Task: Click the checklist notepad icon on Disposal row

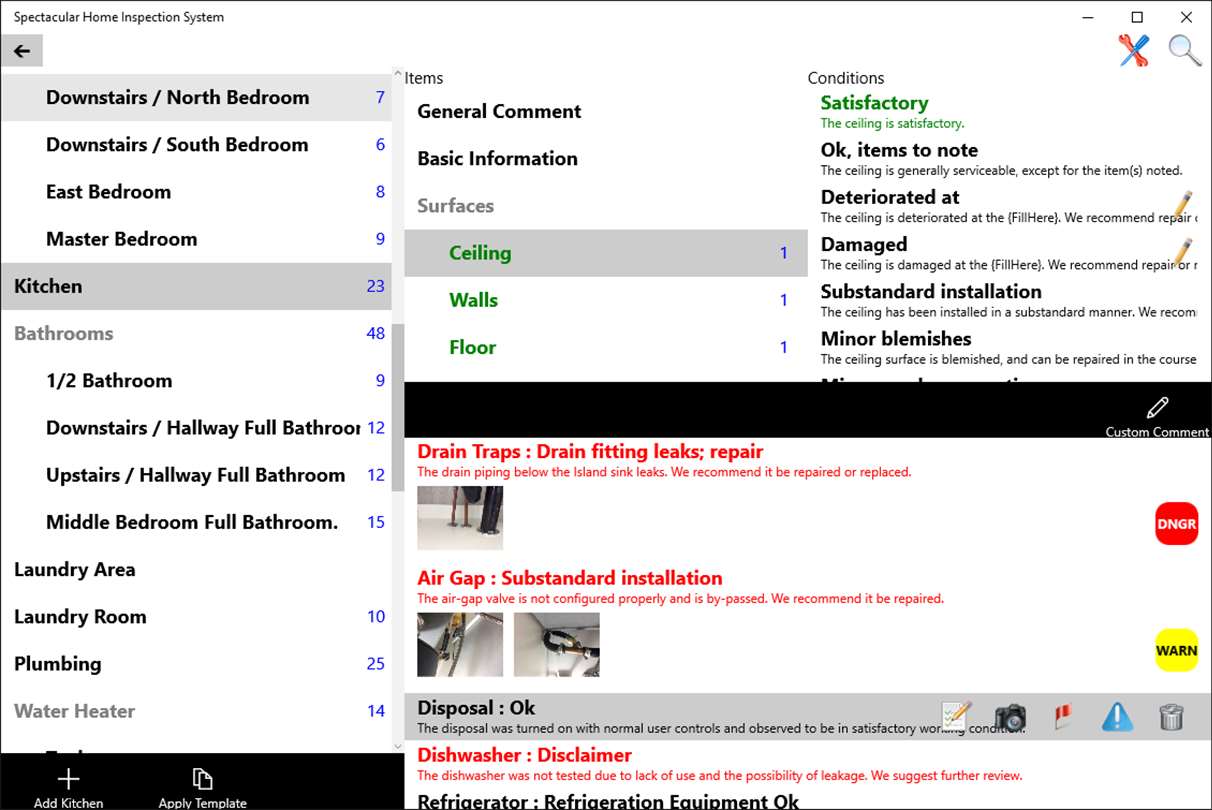Action: pos(956,716)
